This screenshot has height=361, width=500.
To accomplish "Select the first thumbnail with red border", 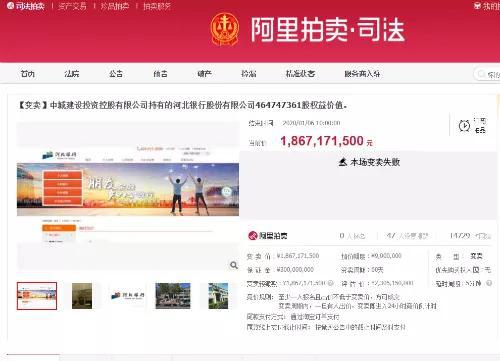I will pos(37,296).
